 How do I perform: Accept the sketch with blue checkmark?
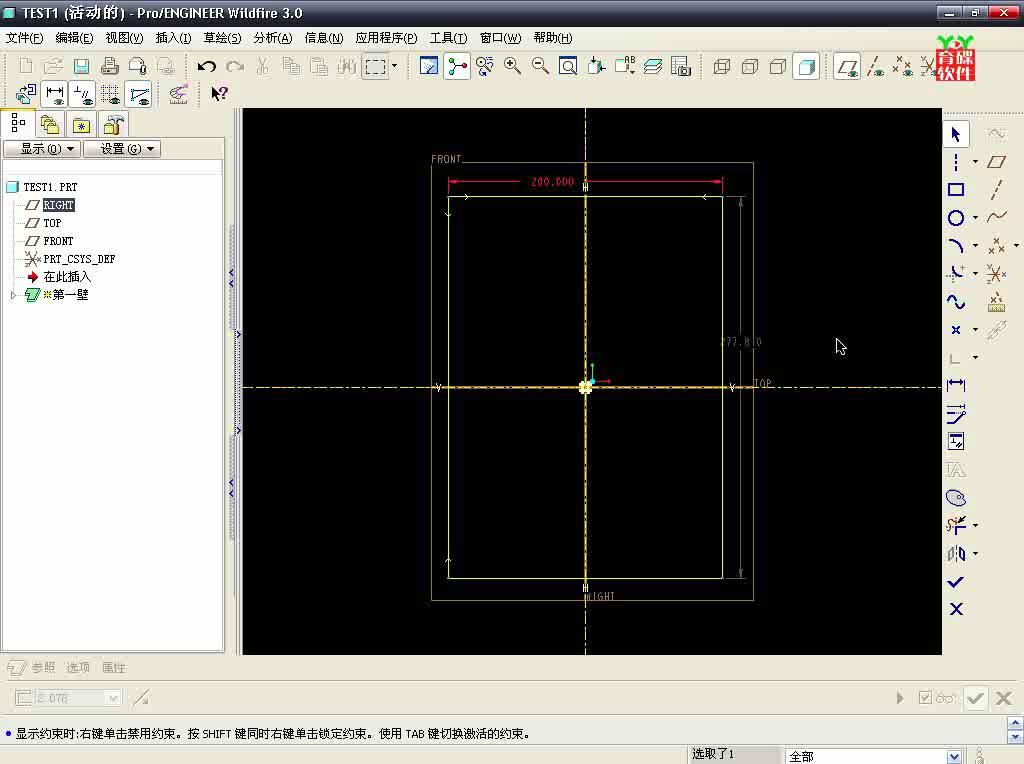pyautogui.click(x=955, y=582)
